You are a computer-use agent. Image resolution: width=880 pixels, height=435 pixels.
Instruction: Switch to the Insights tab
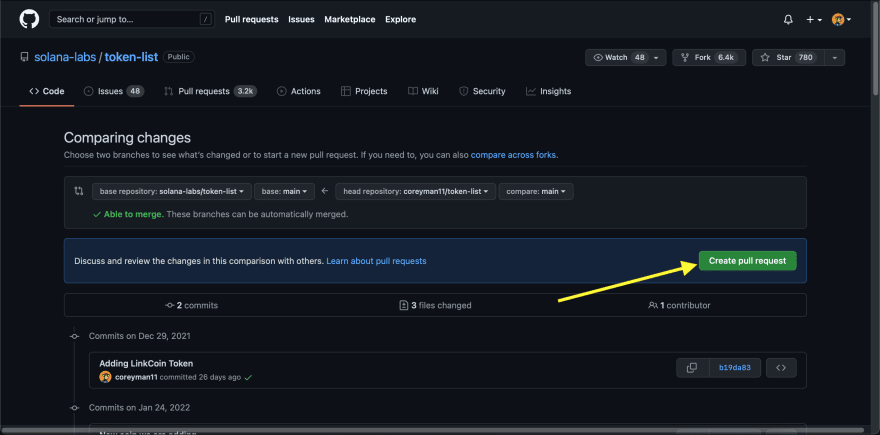coord(548,91)
